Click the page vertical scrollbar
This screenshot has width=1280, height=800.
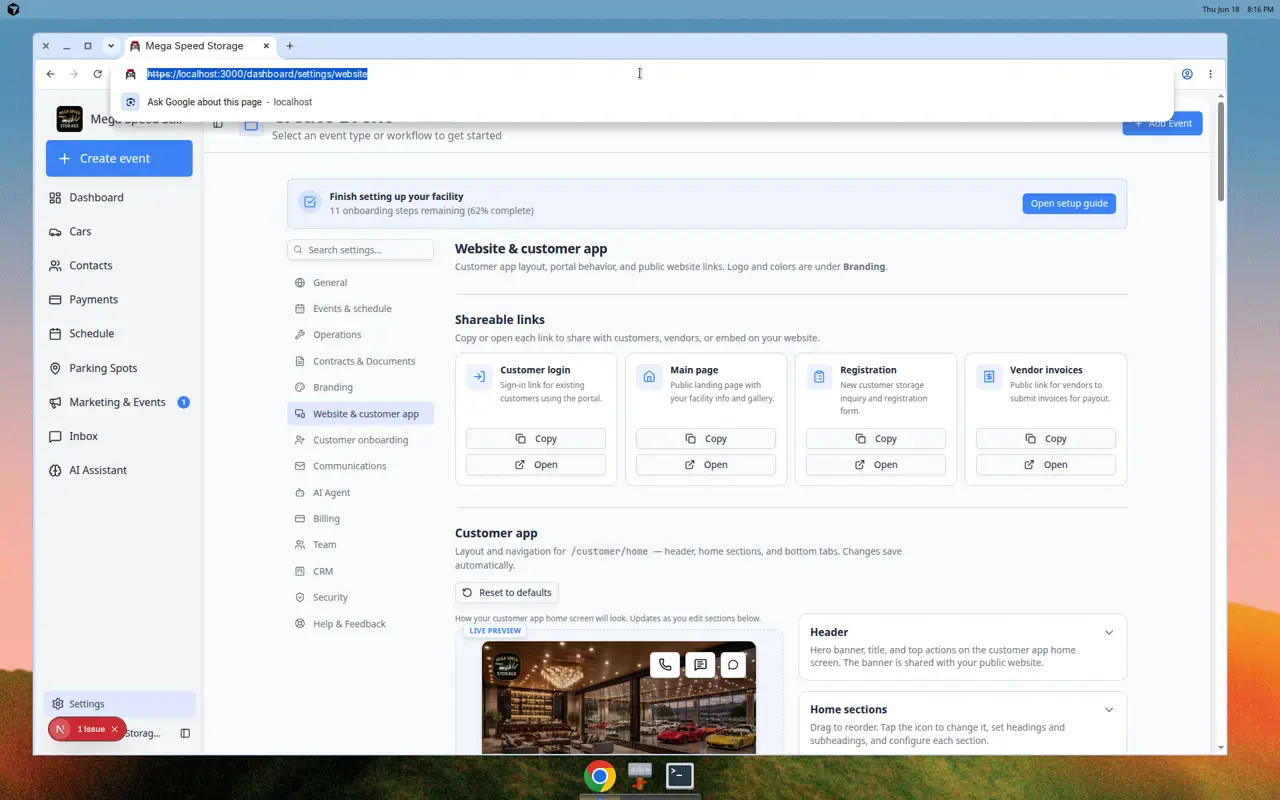click(1221, 150)
